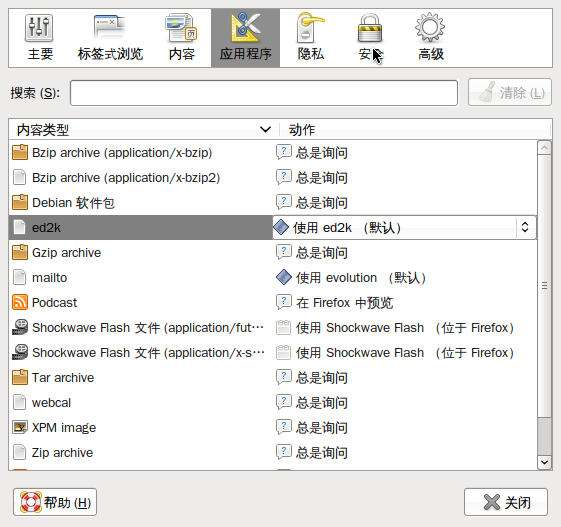Open the 主要 (Main) preferences tab
561x527 pixels.
point(40,38)
